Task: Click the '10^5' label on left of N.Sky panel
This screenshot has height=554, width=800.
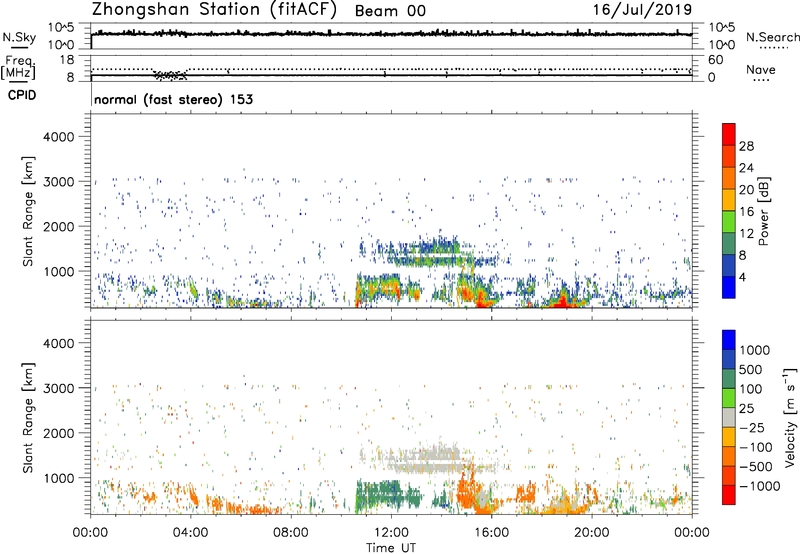Action: click(62, 28)
